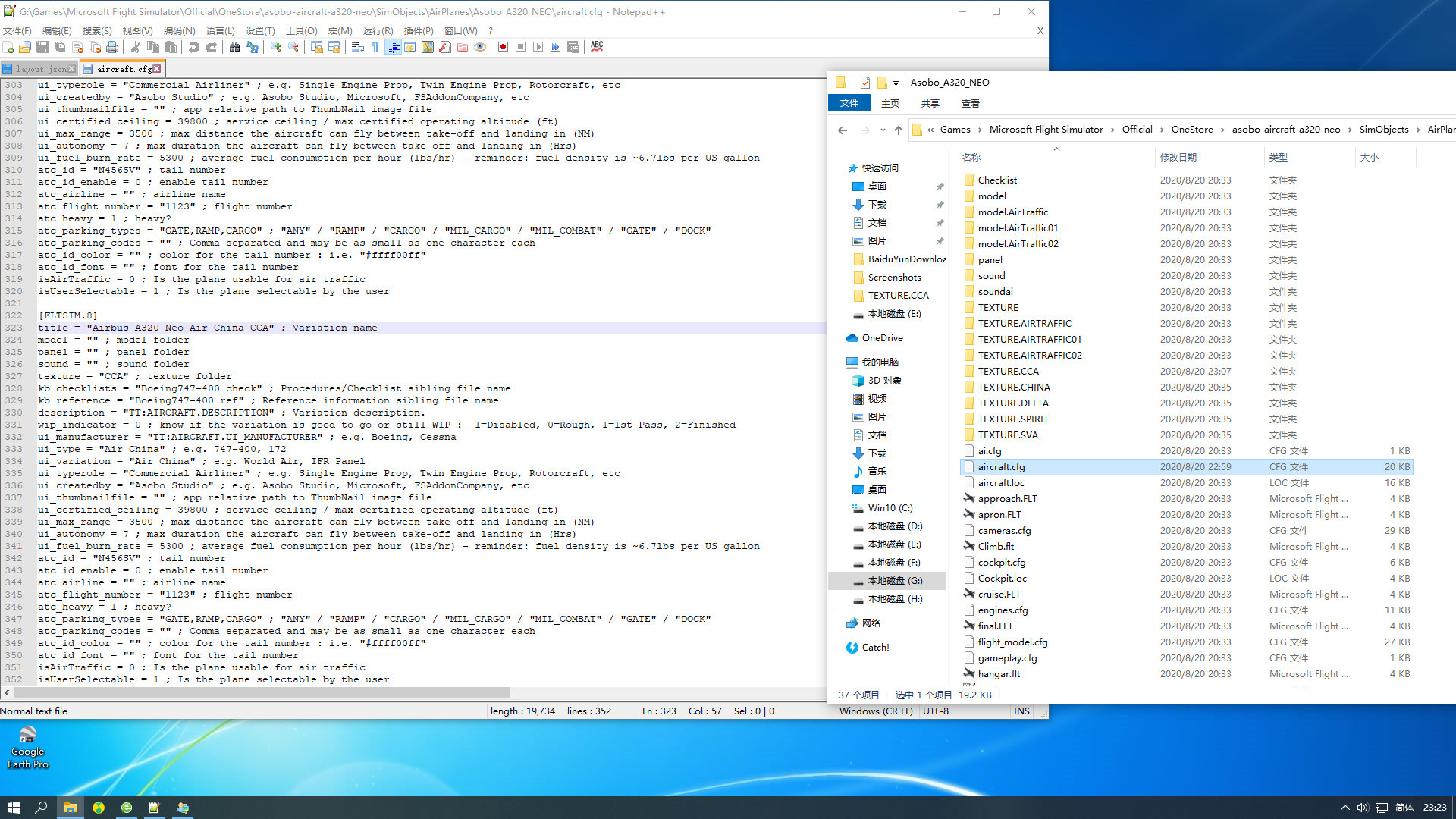Click the properties checkmark icon in Explorer title
This screenshot has height=819, width=1456.
coord(864,83)
